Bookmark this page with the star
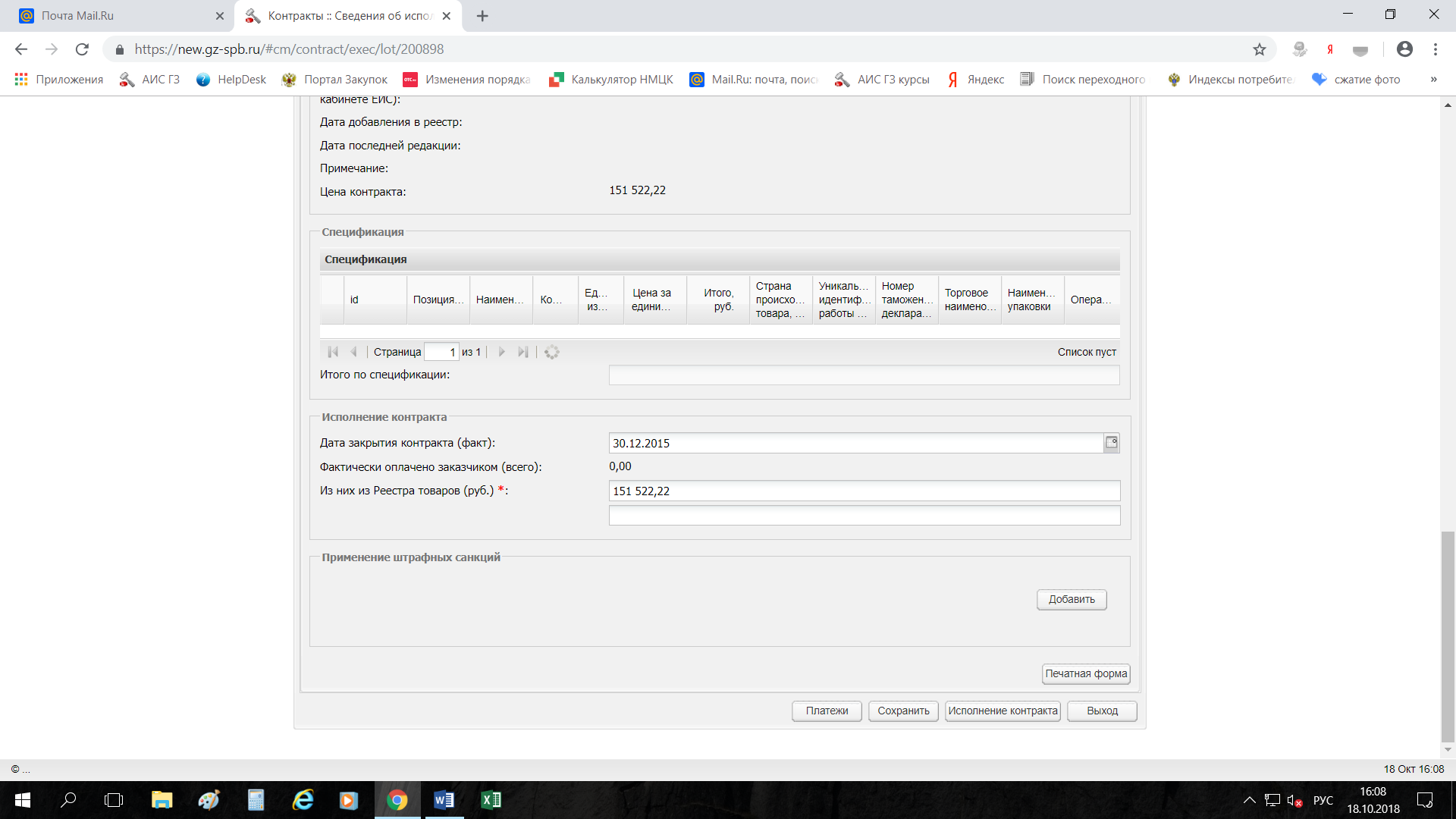The width and height of the screenshot is (1456, 819). point(1259,49)
